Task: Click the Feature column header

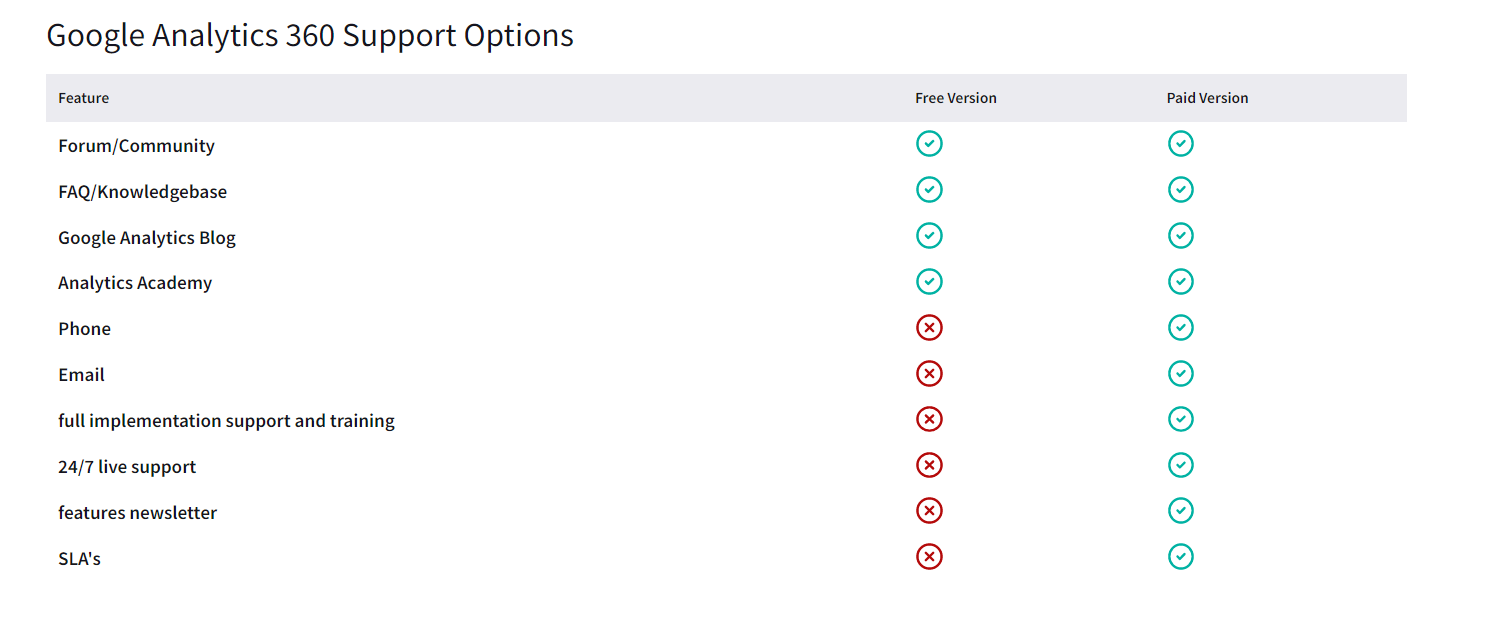Action: [x=84, y=98]
